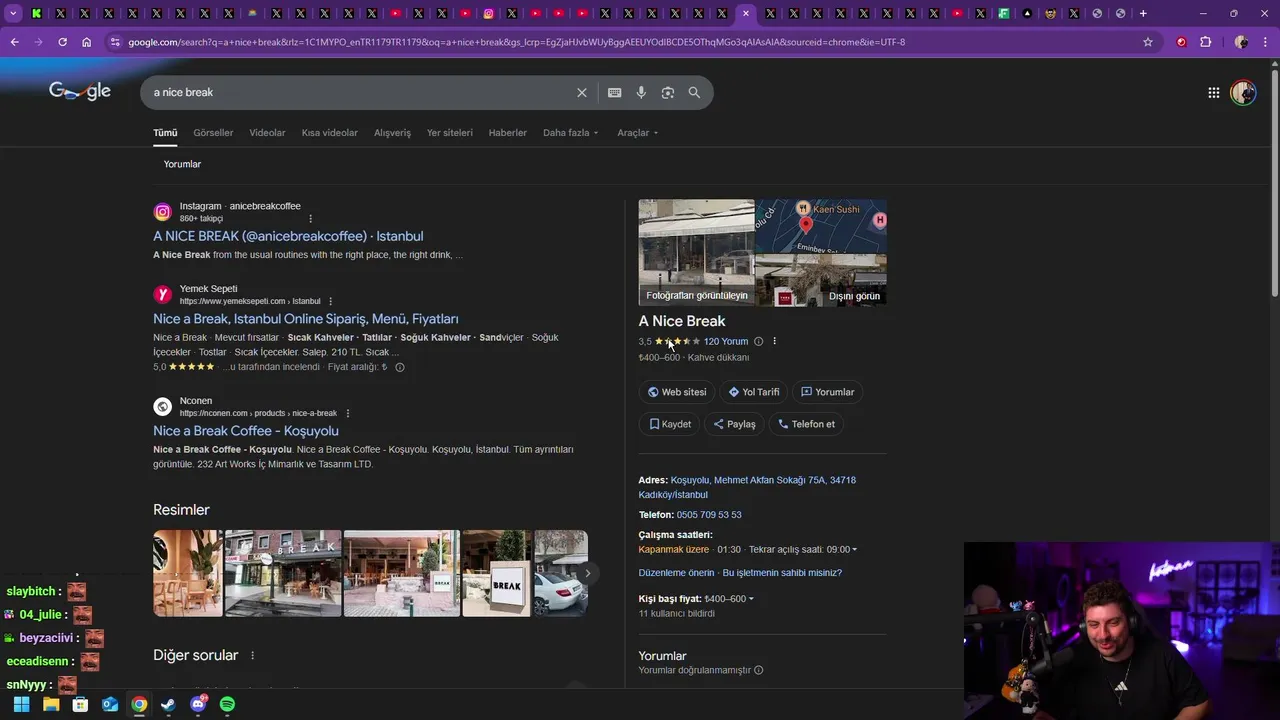Switch to the Kısa videolar tab

click(x=330, y=133)
